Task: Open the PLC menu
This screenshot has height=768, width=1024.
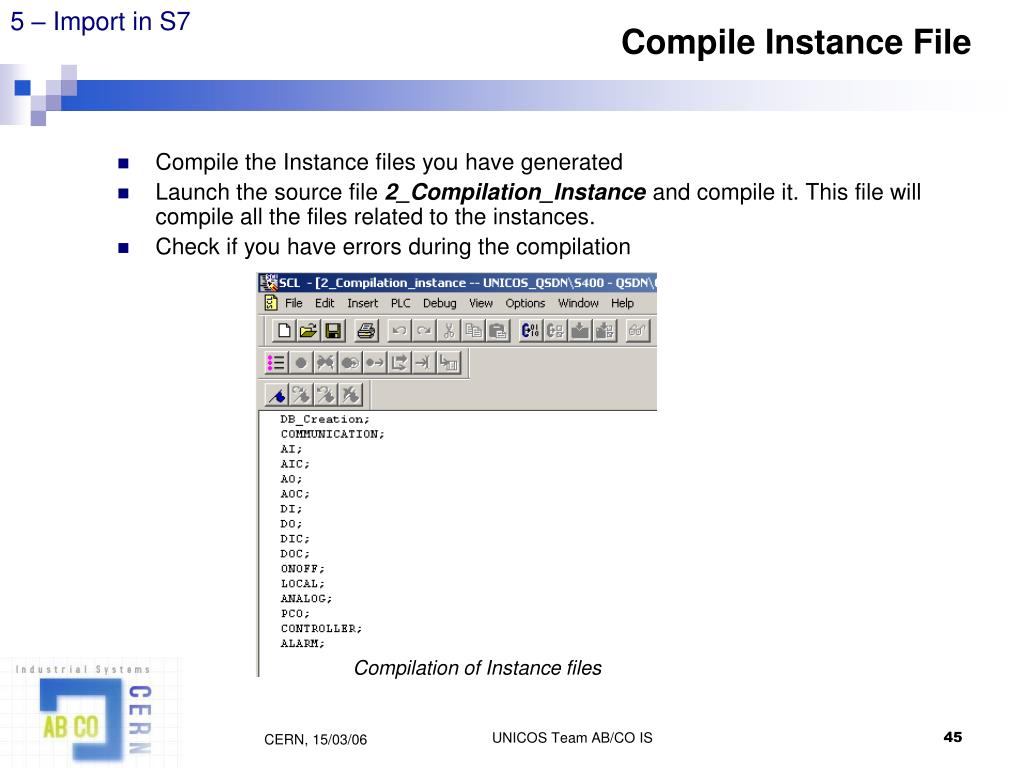Action: click(400, 303)
